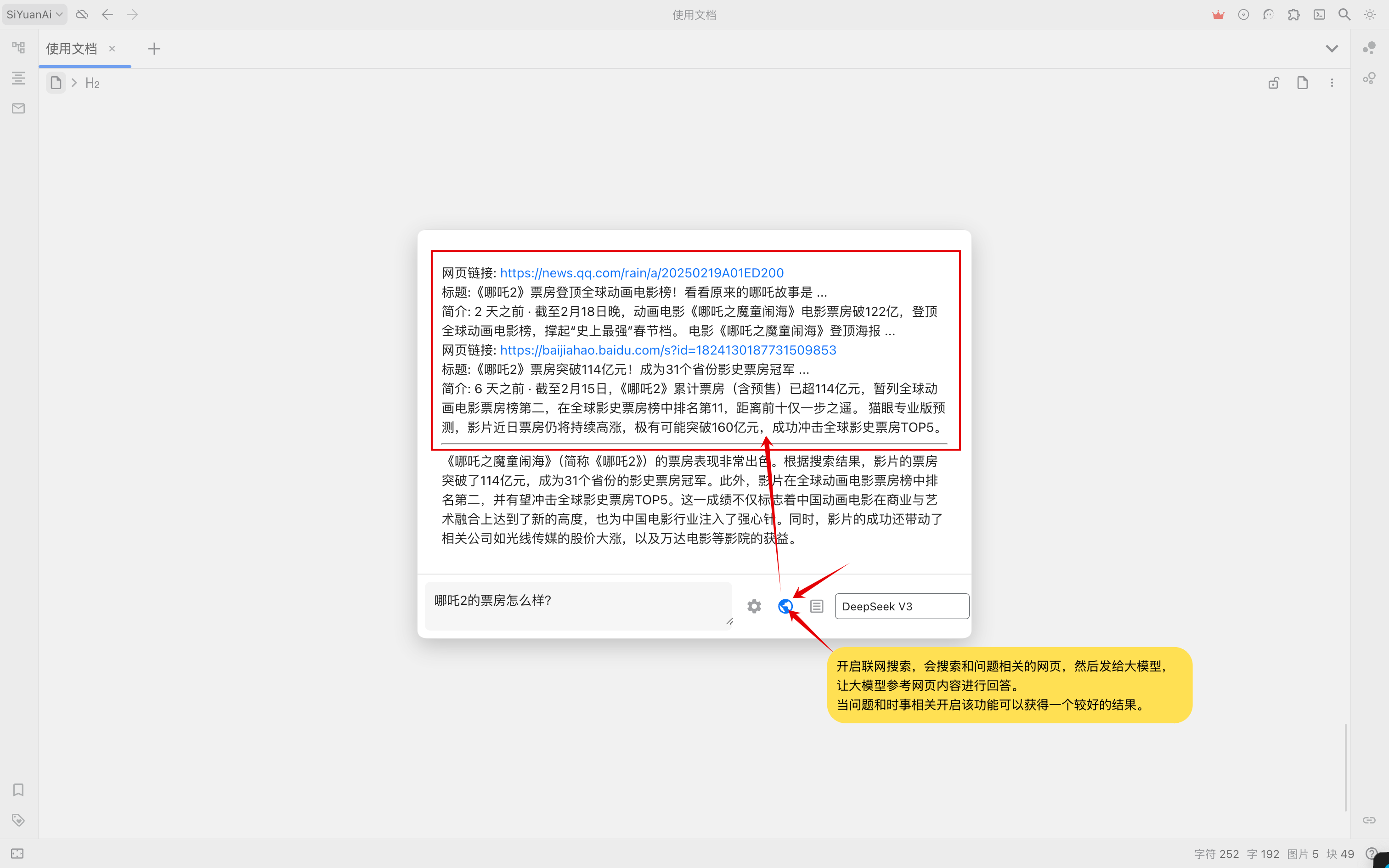Open the document tree panel in sidebar
Image resolution: width=1389 pixels, height=868 pixels.
pos(18,48)
